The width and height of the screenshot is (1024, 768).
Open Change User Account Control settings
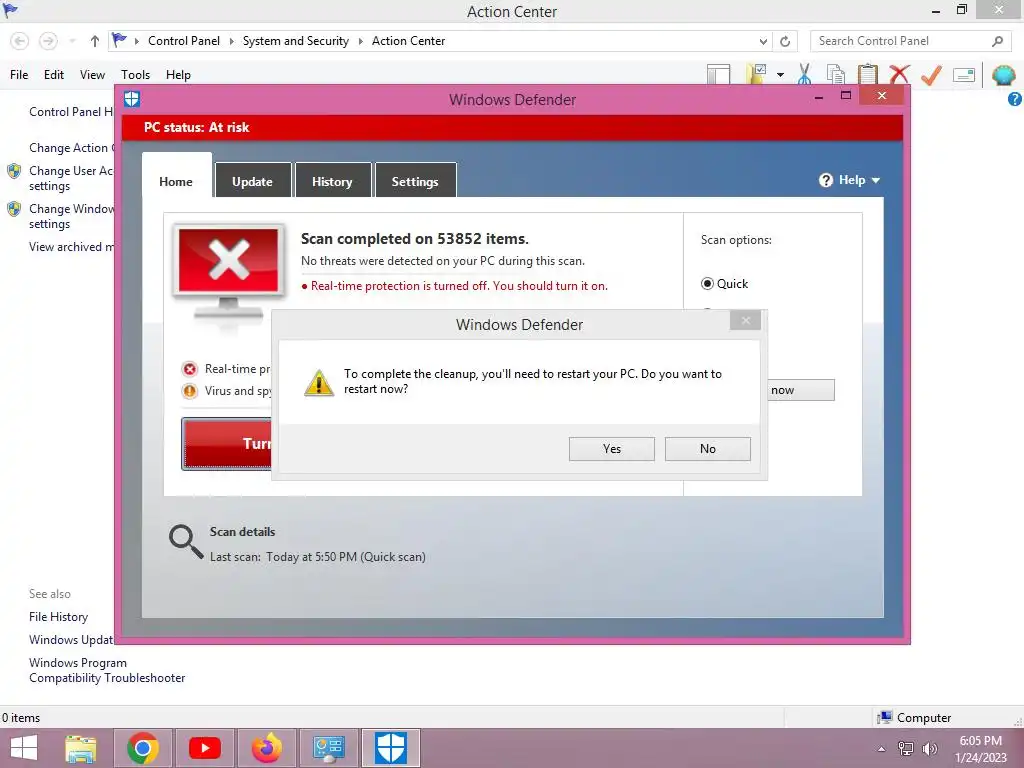pyautogui.click(x=71, y=178)
